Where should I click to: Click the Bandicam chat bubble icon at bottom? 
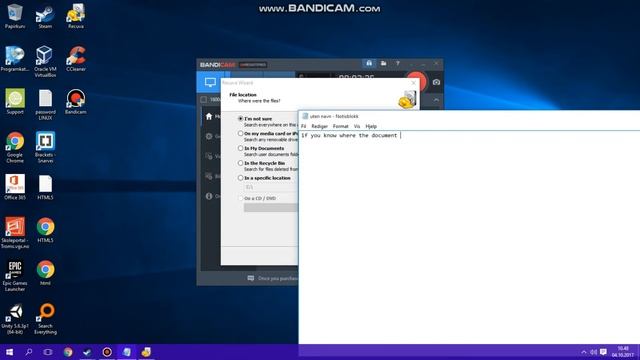[x=251, y=278]
